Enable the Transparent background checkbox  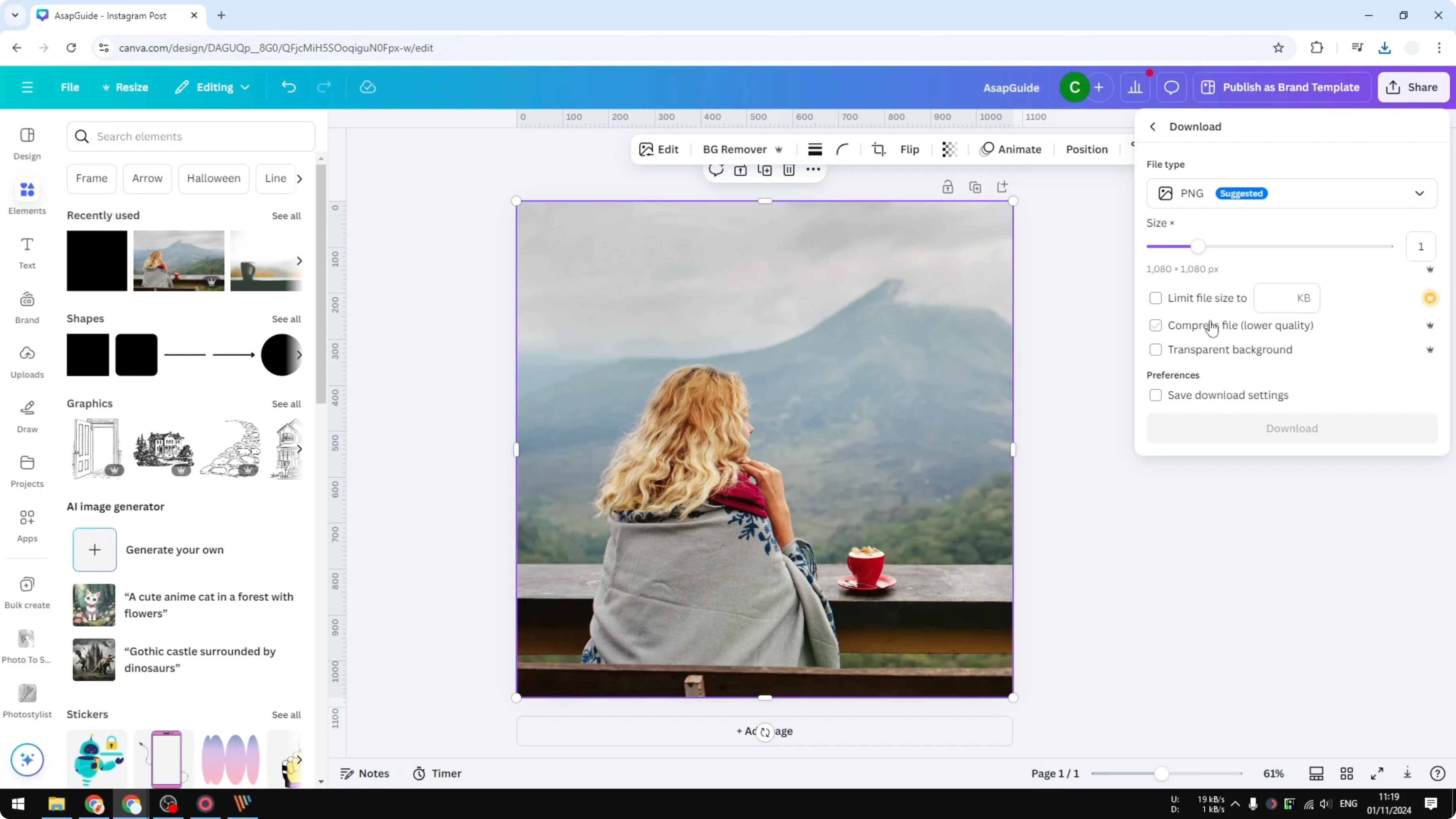tap(1156, 349)
